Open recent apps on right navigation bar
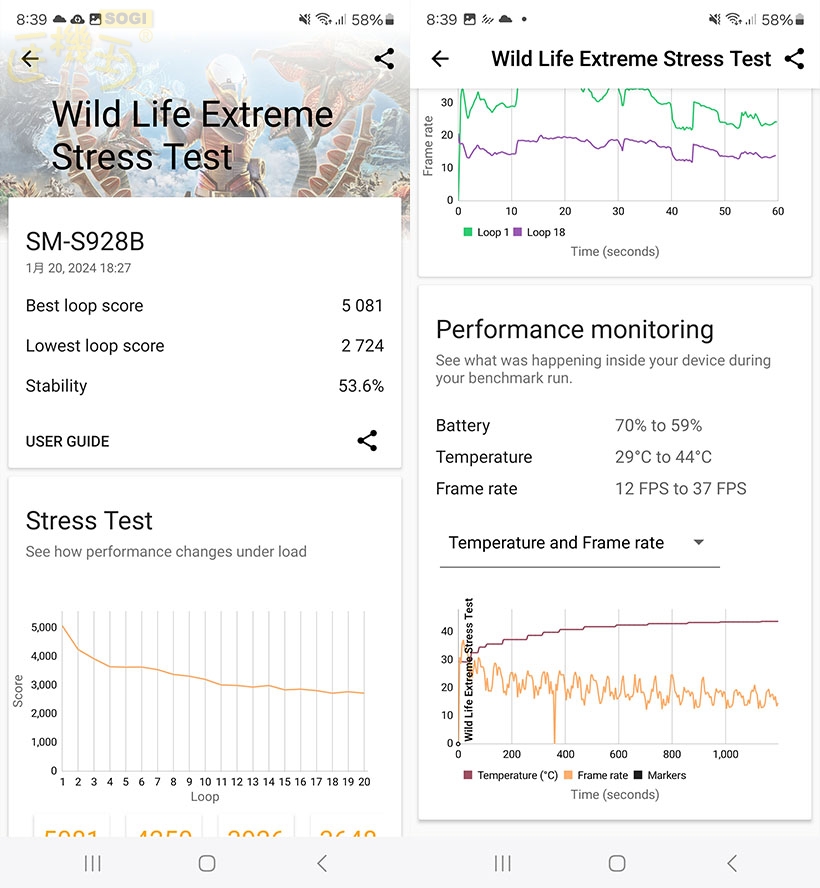 pos(503,863)
